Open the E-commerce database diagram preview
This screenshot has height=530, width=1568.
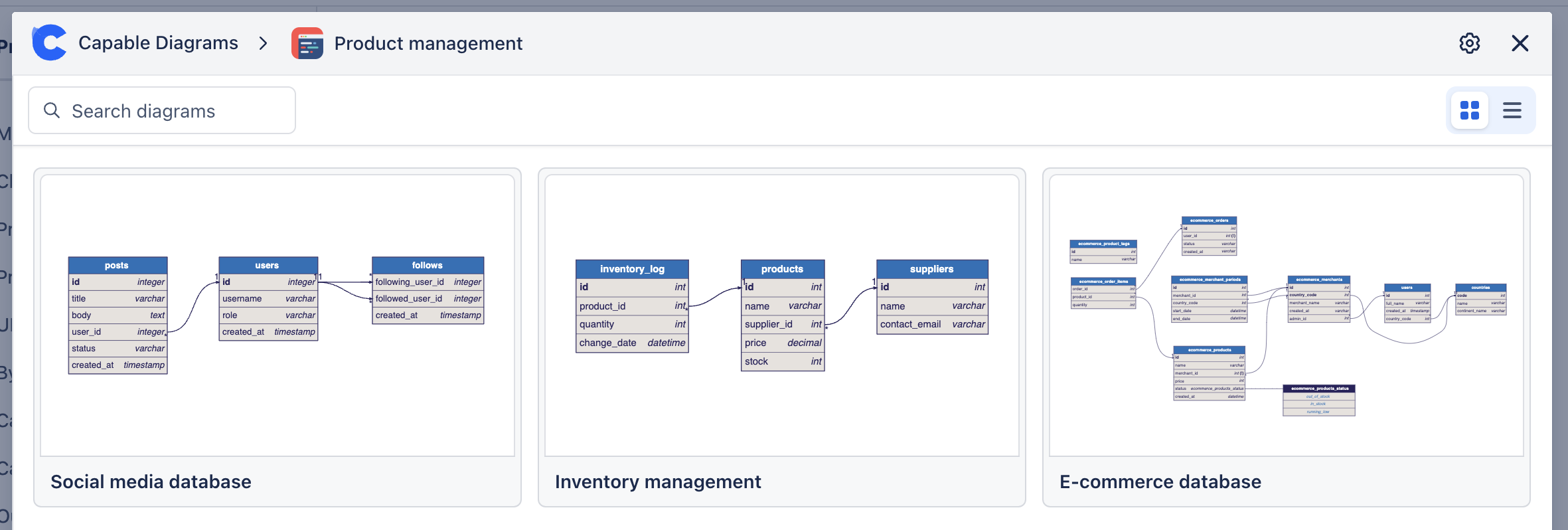[1286, 315]
